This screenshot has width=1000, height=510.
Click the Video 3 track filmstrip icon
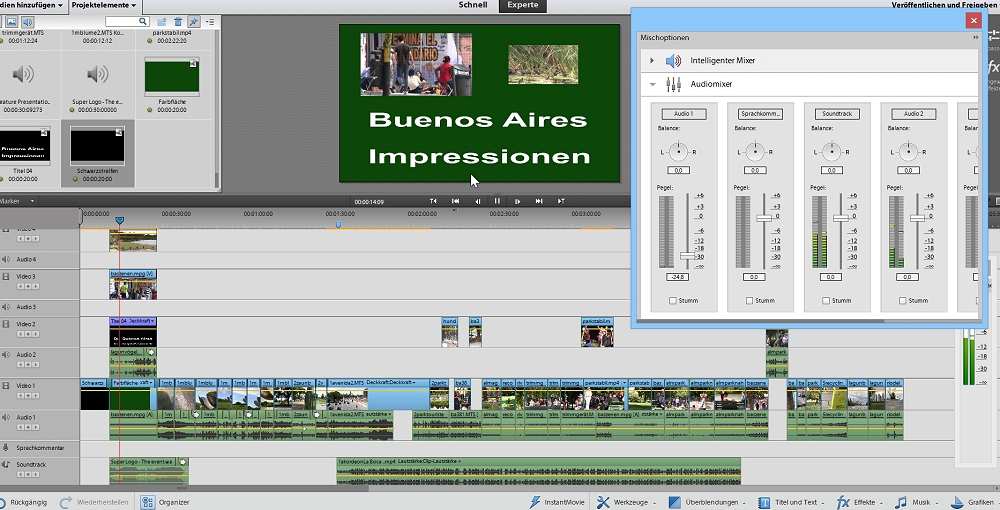tap(6, 277)
